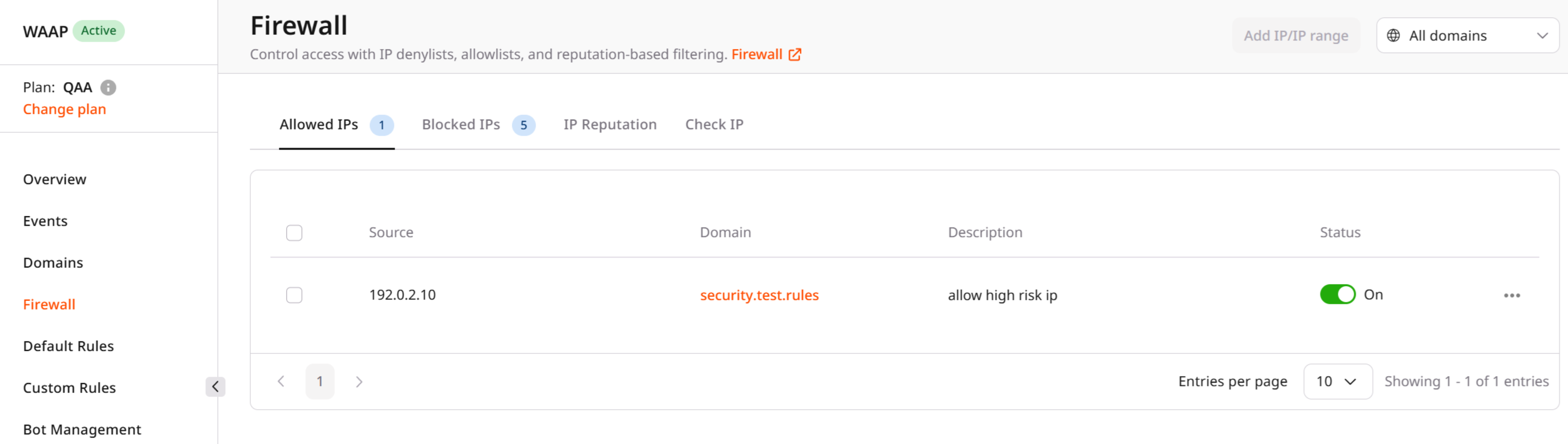Open the All domains dropdown
Image resolution: width=1568 pixels, height=444 pixels.
coord(1467,35)
